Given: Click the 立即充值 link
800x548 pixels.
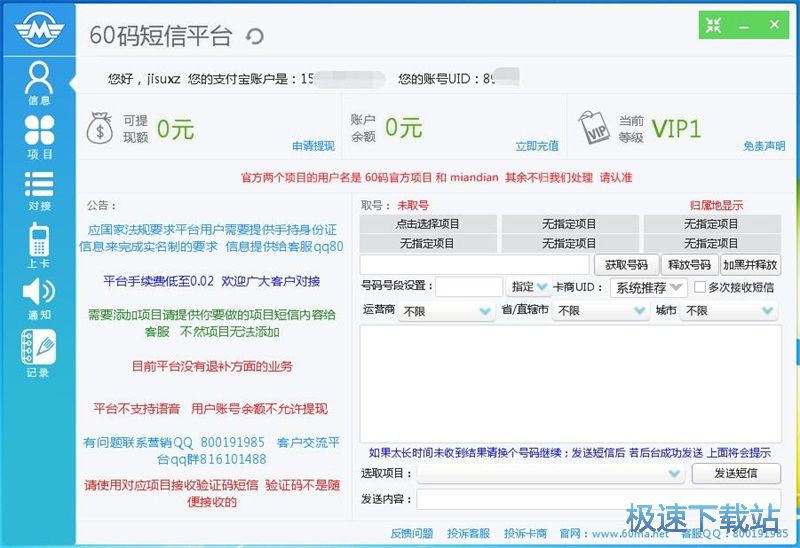Looking at the screenshot, I should click(x=537, y=146).
